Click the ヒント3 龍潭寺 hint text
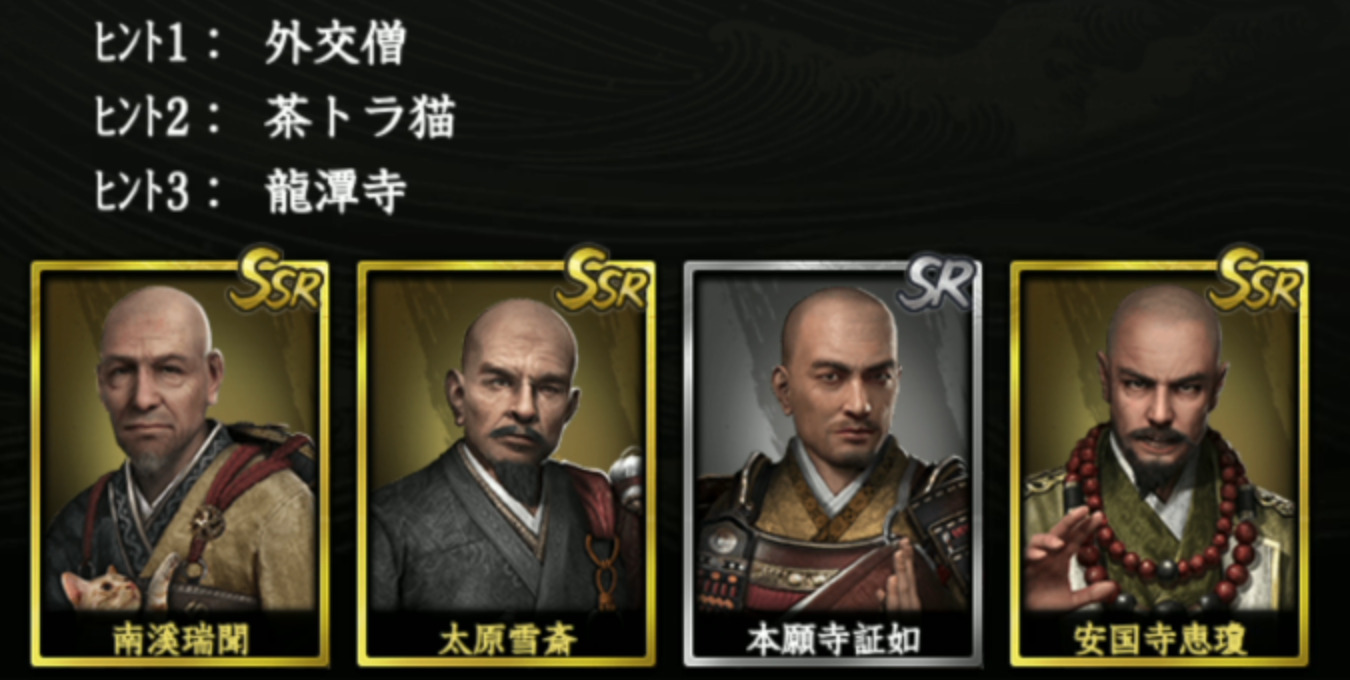 tap(251, 191)
